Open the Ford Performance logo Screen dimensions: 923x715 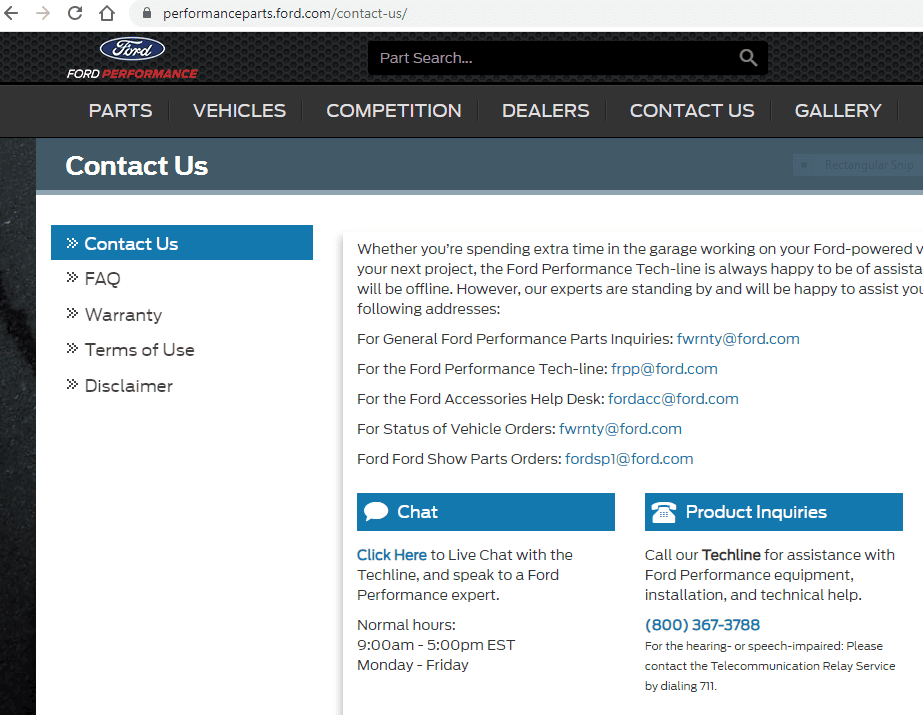pos(132,58)
